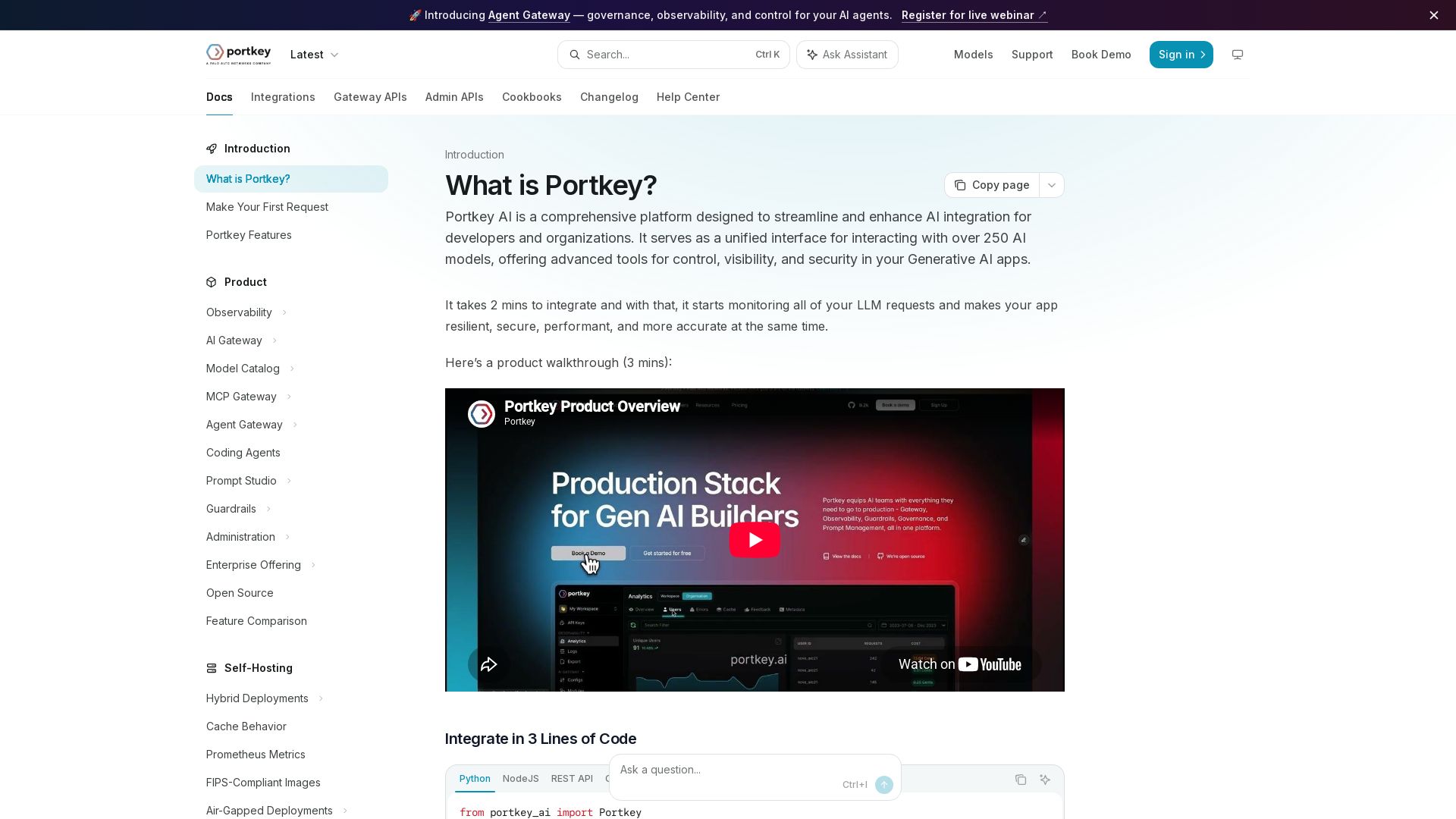Open the Support link
This screenshot has width=1456, height=819.
[x=1032, y=55]
